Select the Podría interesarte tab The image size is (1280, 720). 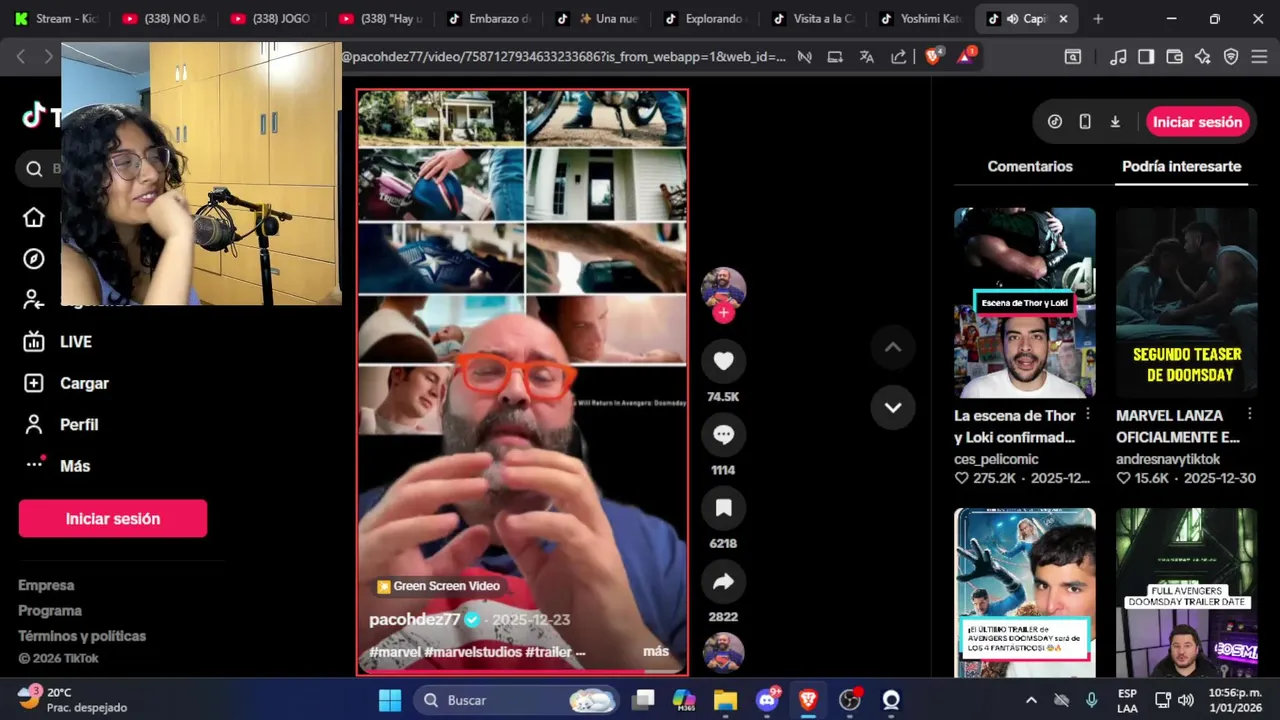1181,167
